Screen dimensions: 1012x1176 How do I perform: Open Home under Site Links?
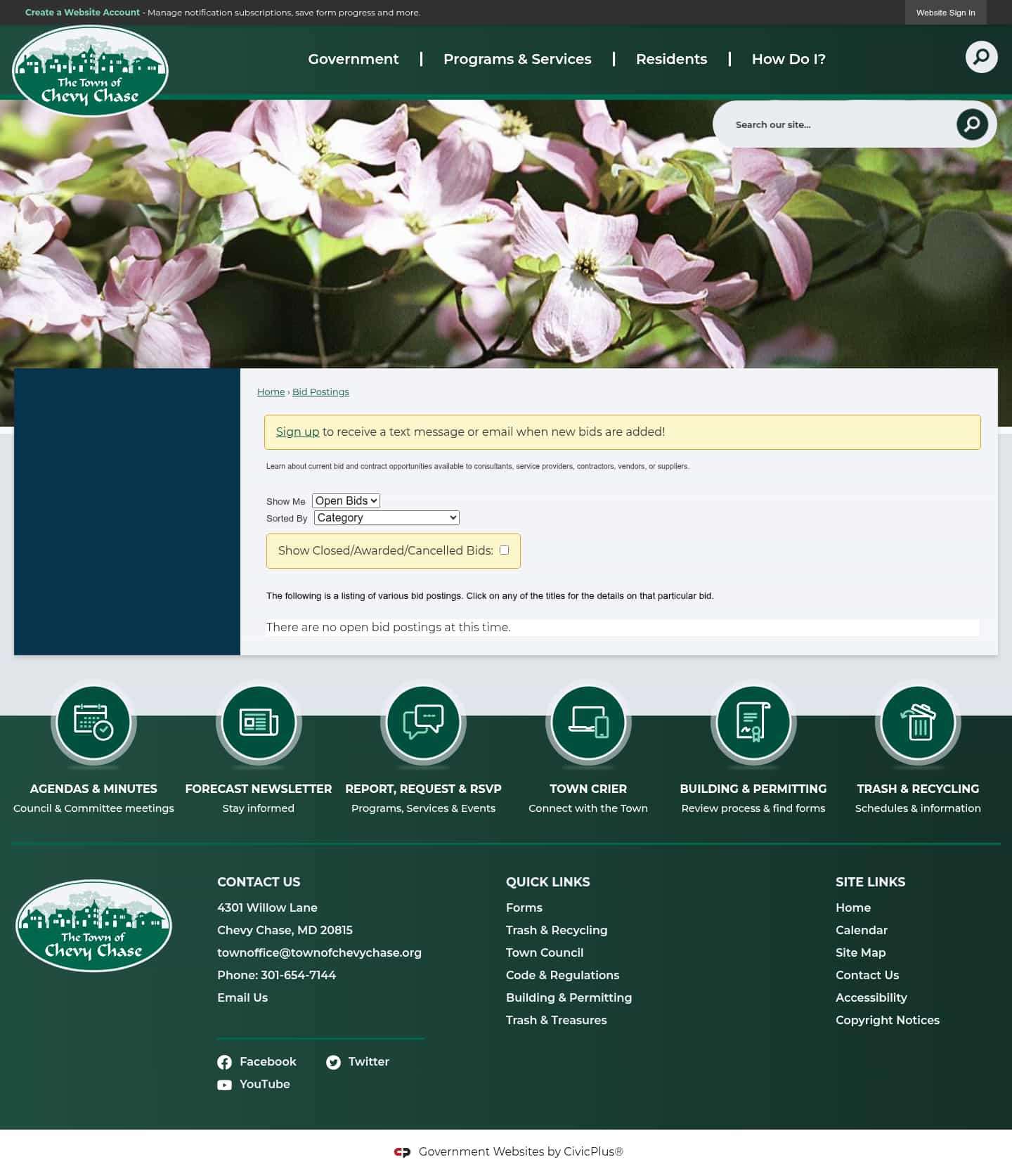853,907
